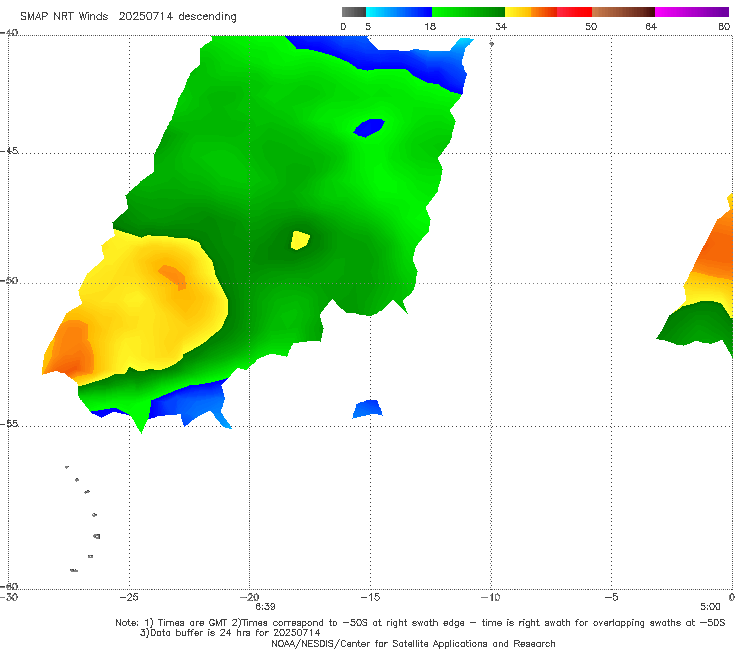Click the small orange spot inside the yellow region
This screenshot has width=740, height=650.
(172, 277)
